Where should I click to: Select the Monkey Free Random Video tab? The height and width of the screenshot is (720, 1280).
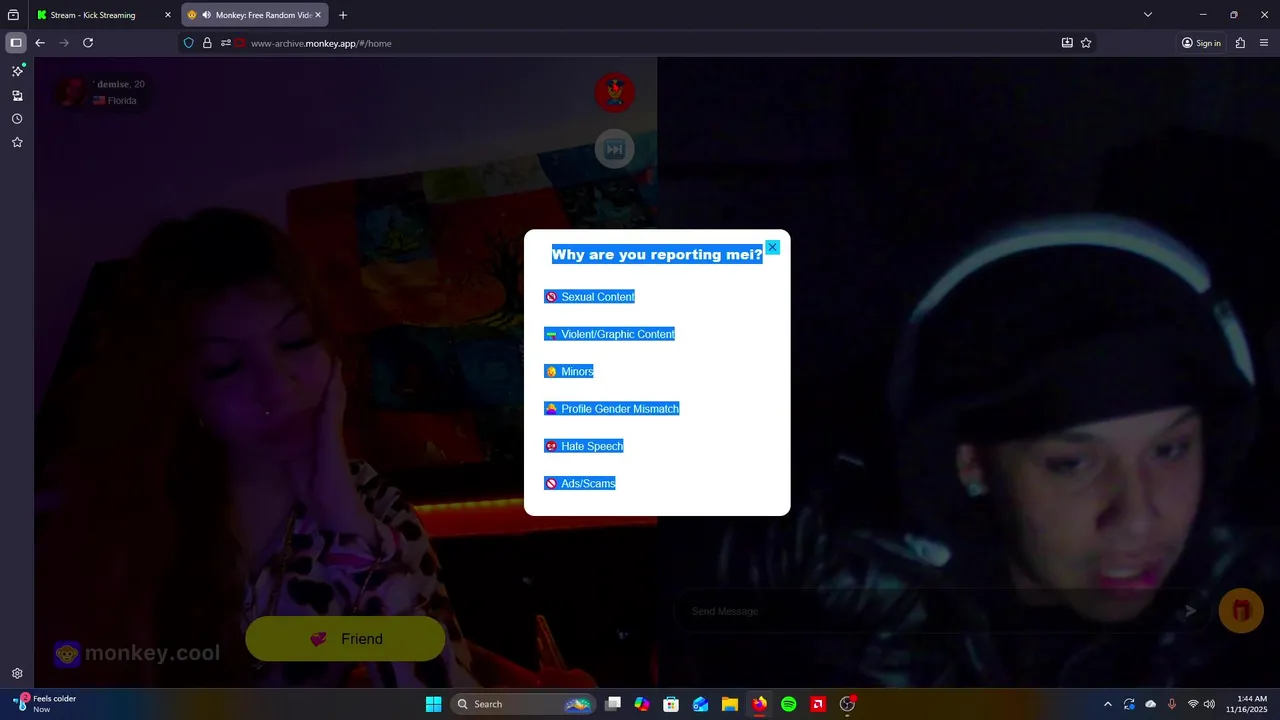[x=256, y=15]
